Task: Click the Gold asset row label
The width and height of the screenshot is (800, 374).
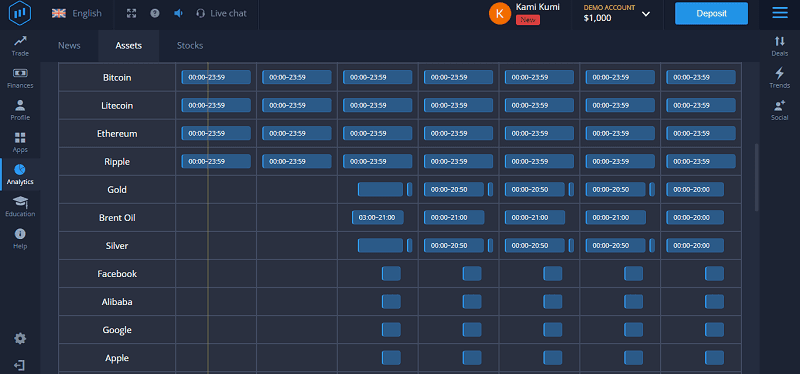Action: coord(117,190)
